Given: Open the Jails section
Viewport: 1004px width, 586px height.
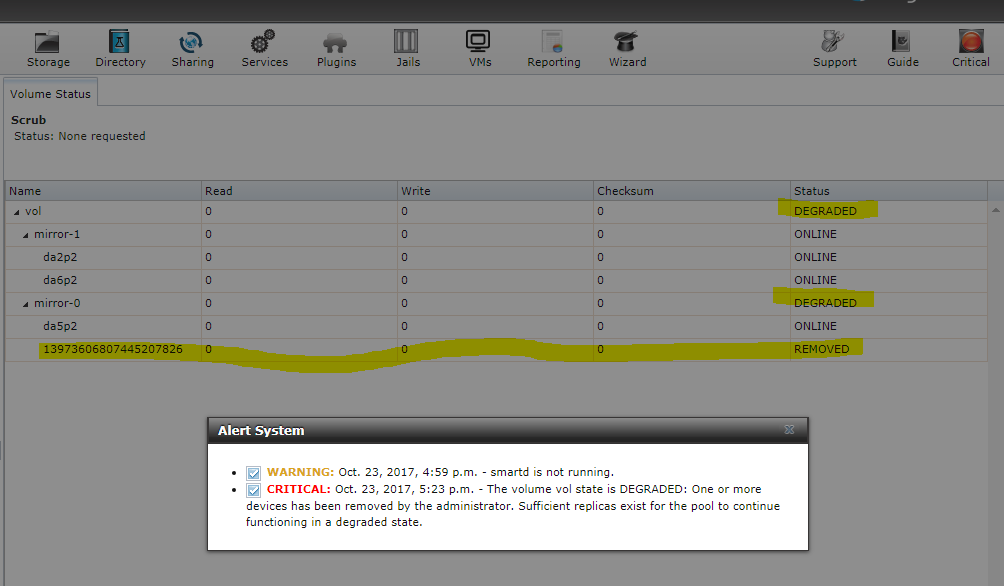Looking at the screenshot, I should tap(407, 49).
